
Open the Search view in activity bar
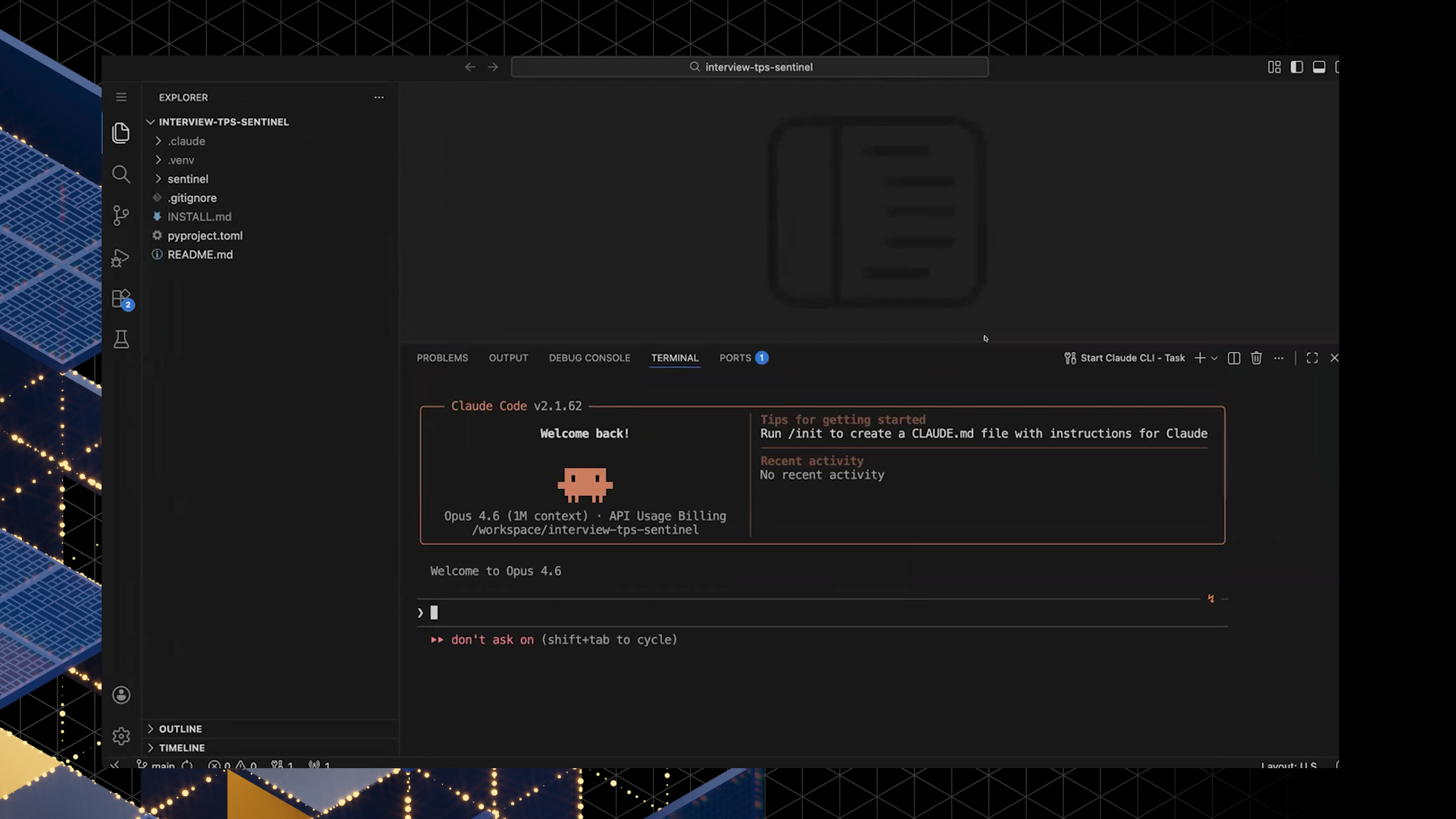[x=121, y=174]
